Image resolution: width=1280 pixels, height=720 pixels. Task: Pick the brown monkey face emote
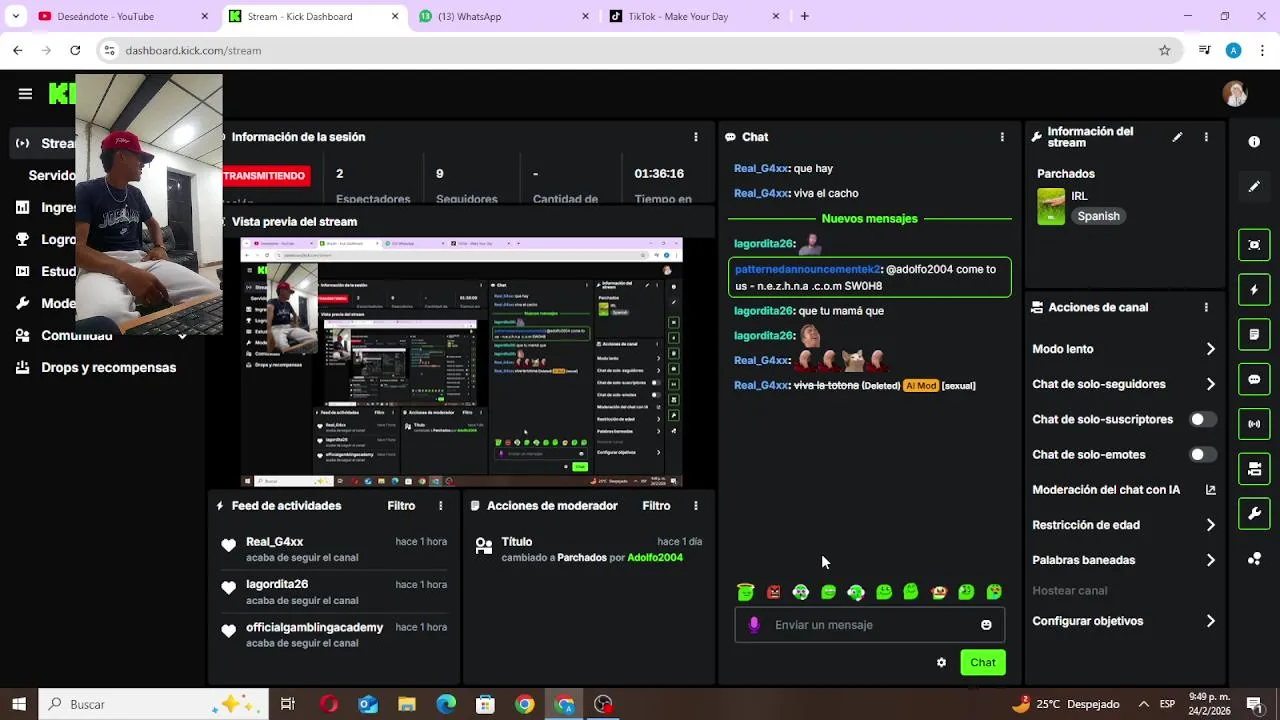coord(938,593)
